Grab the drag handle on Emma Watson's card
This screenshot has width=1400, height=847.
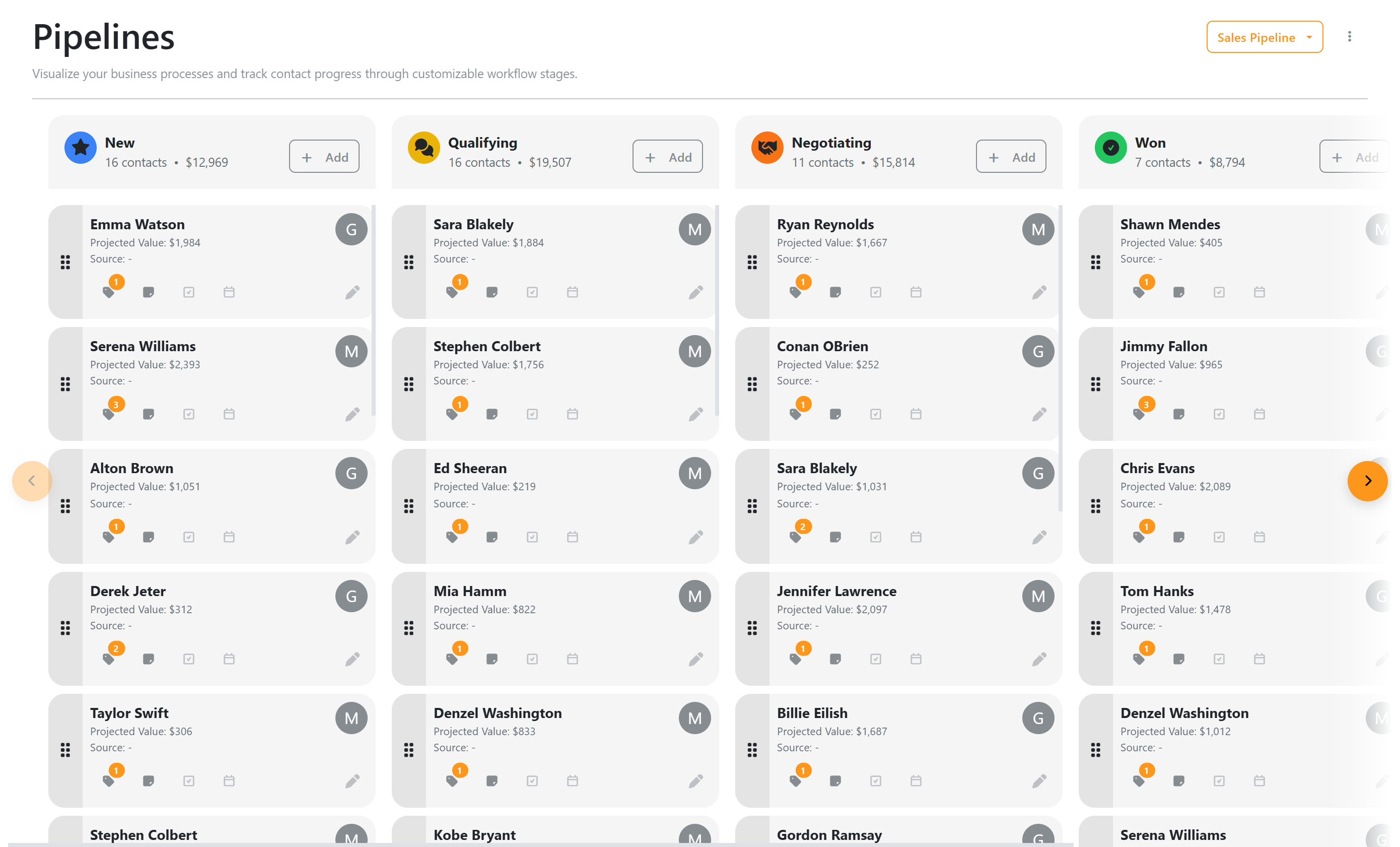coord(65,262)
